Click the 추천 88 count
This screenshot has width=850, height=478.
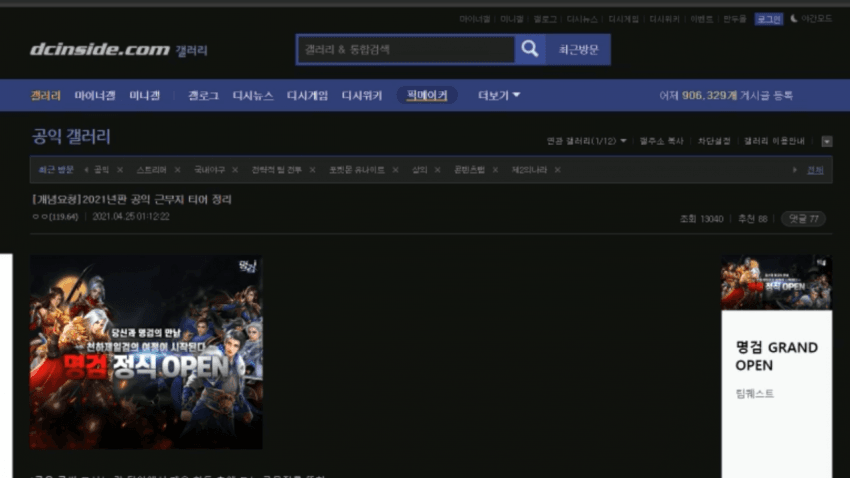pos(752,219)
